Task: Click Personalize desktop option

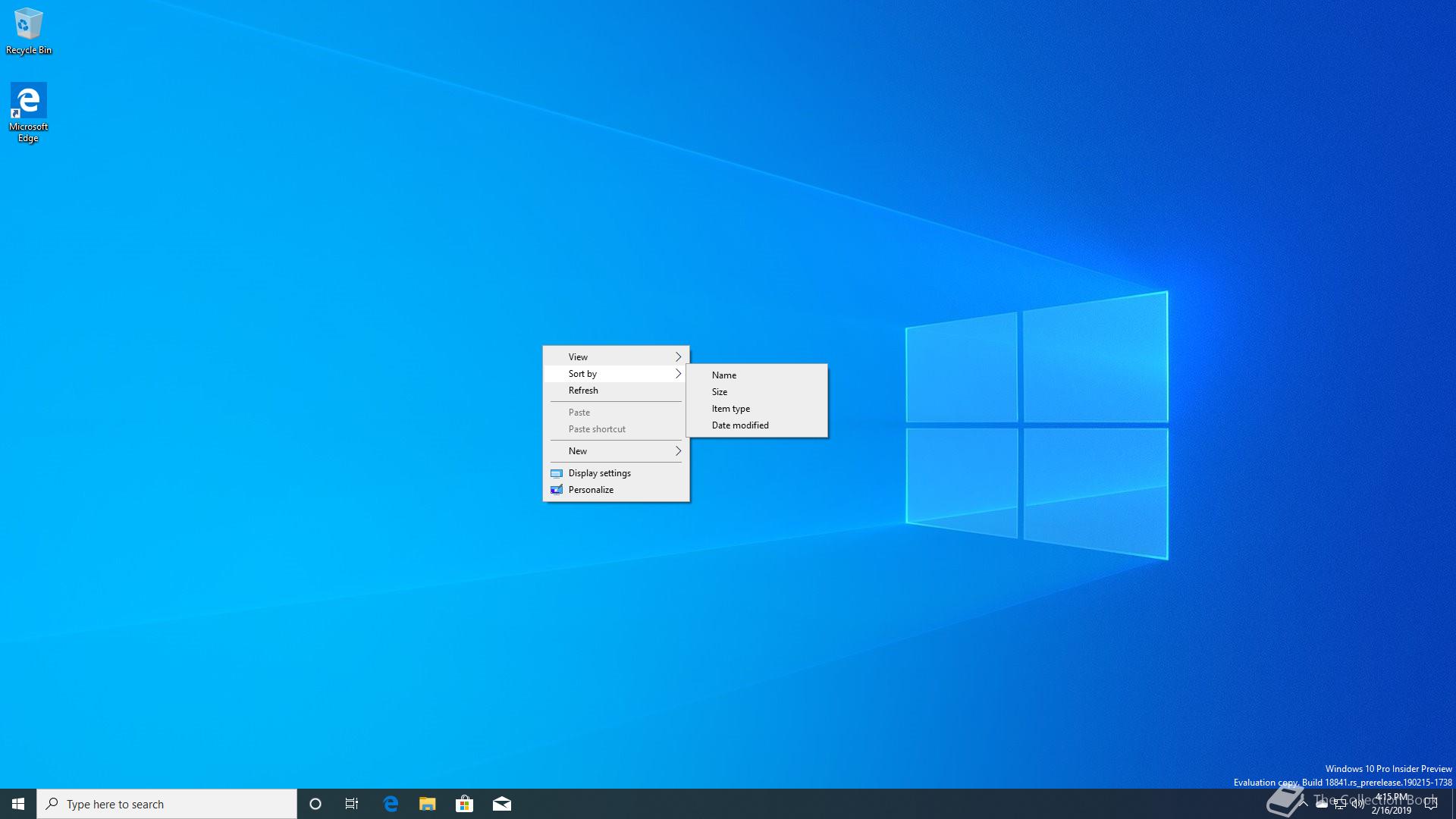Action: [591, 489]
